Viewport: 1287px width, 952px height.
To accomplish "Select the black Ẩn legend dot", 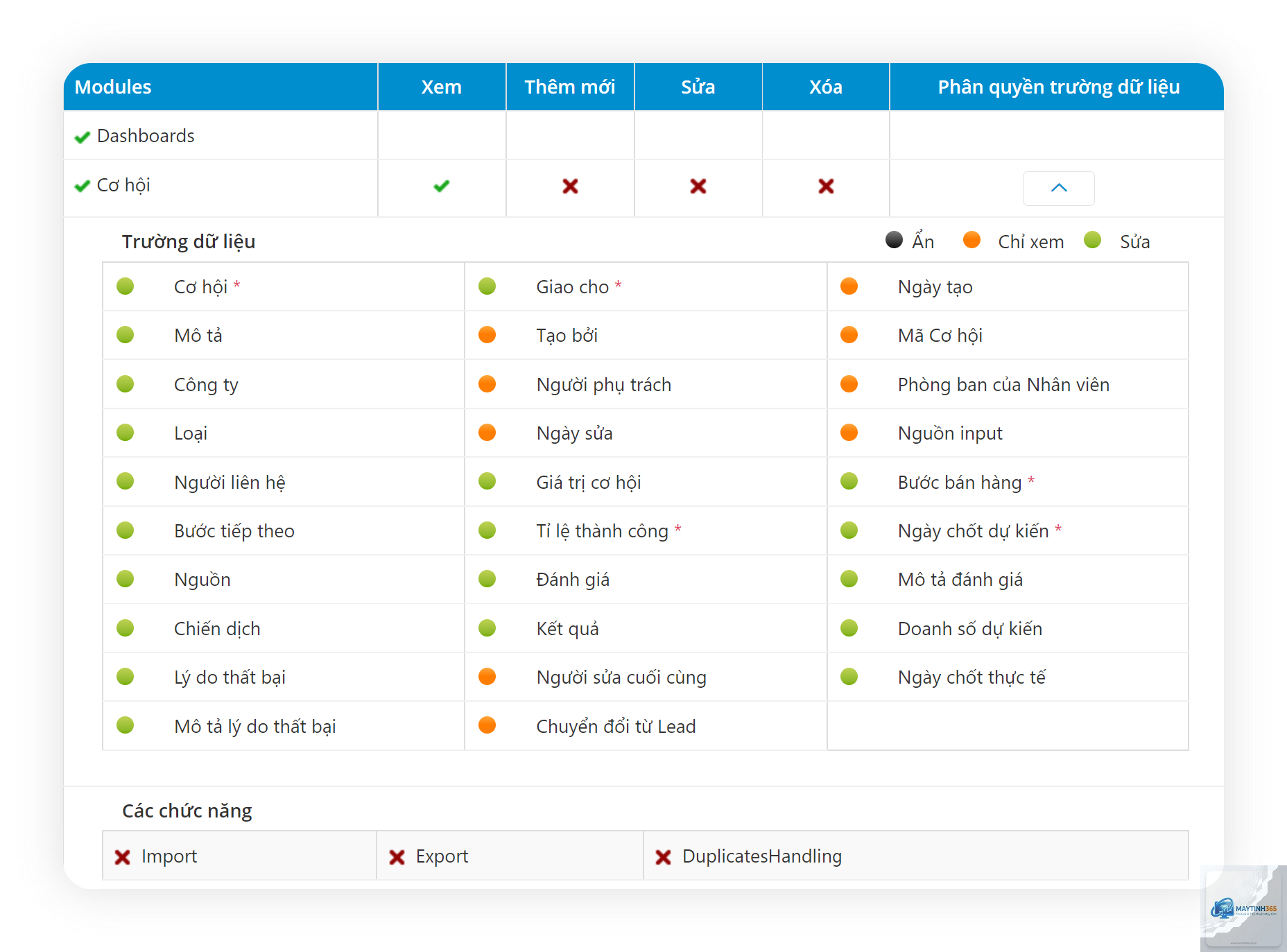I will tap(894, 240).
